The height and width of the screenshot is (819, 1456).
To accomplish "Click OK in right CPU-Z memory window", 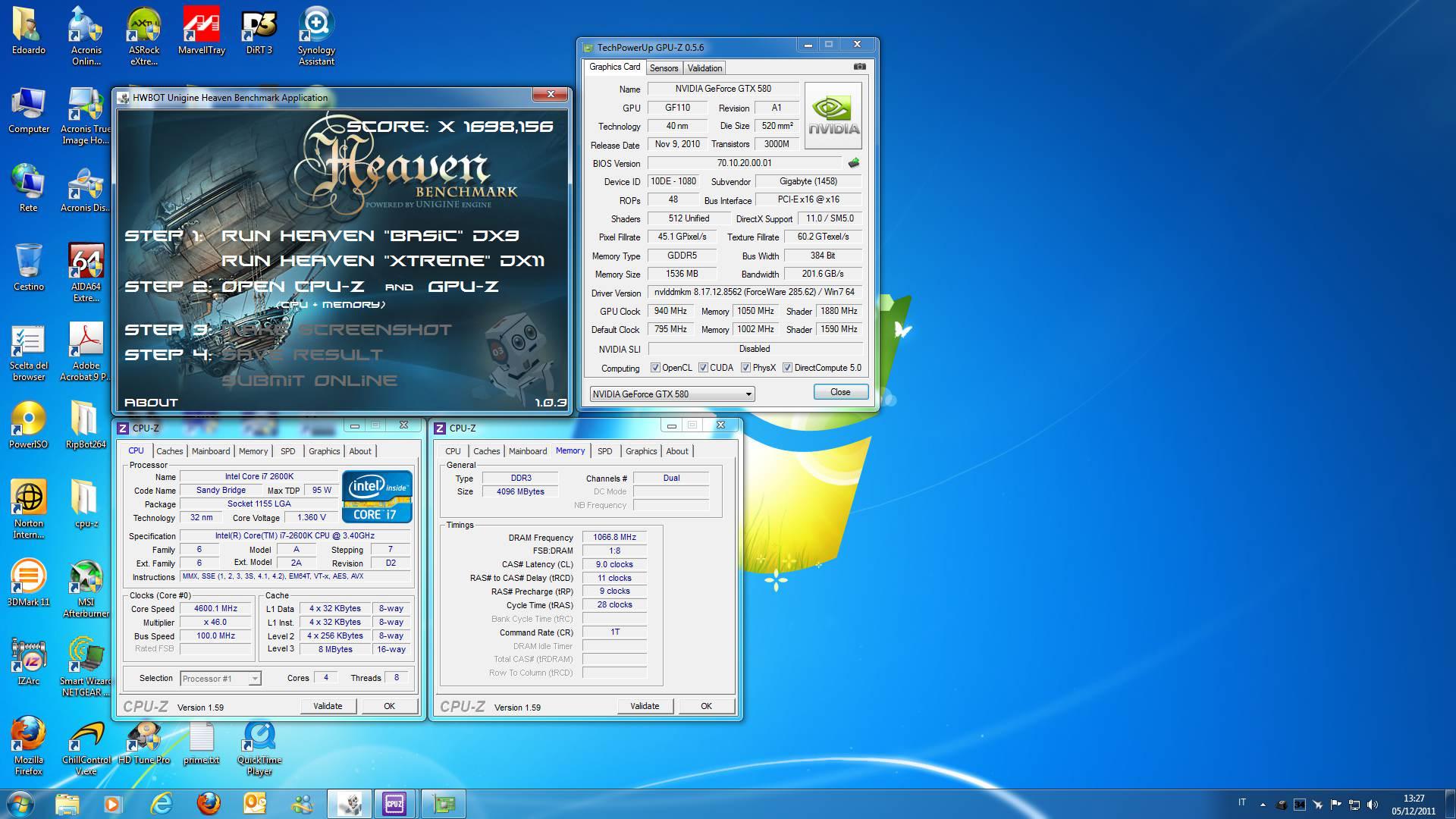I will point(706,706).
